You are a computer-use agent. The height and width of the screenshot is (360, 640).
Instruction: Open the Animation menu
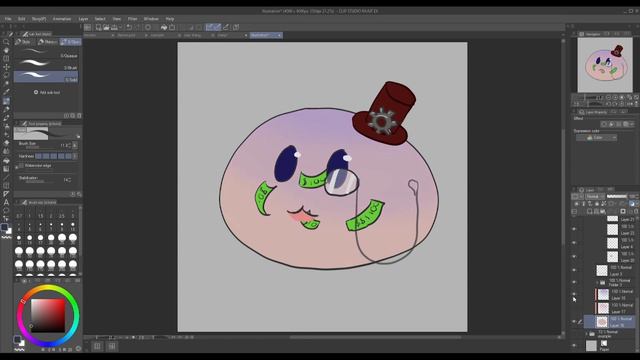[x=62, y=19]
